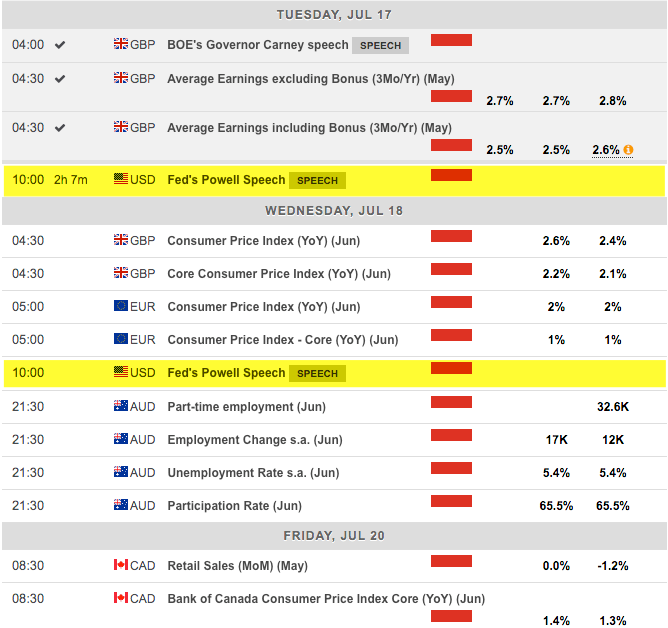Click the red volatility bar in the Retail Sales row
This screenshot has height=628, width=668.
(451, 561)
